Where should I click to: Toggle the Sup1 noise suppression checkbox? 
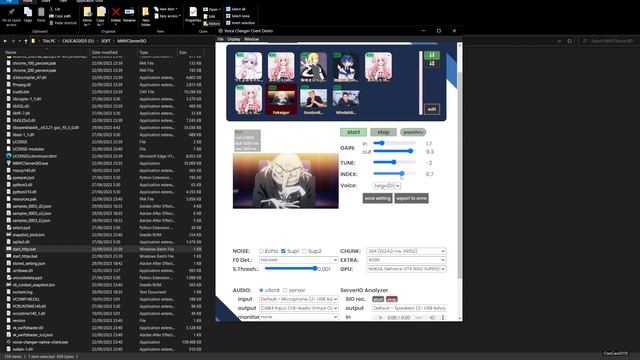coord(283,251)
